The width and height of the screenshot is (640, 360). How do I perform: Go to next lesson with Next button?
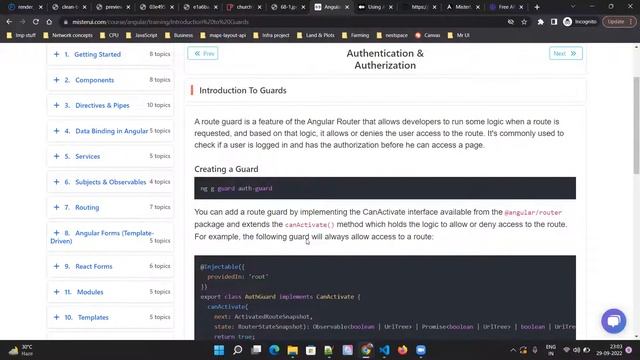click(x=566, y=53)
